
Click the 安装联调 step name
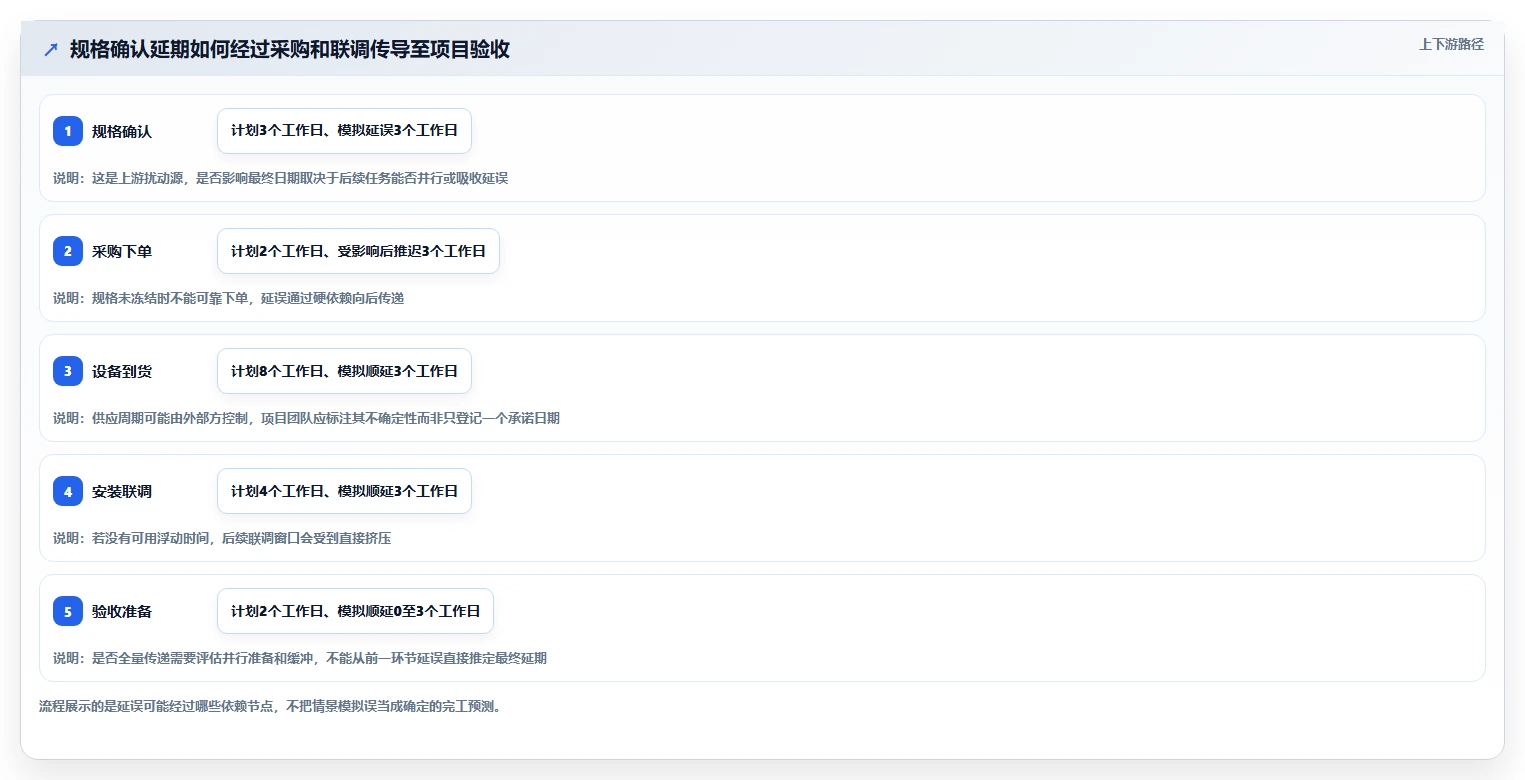click(x=122, y=491)
